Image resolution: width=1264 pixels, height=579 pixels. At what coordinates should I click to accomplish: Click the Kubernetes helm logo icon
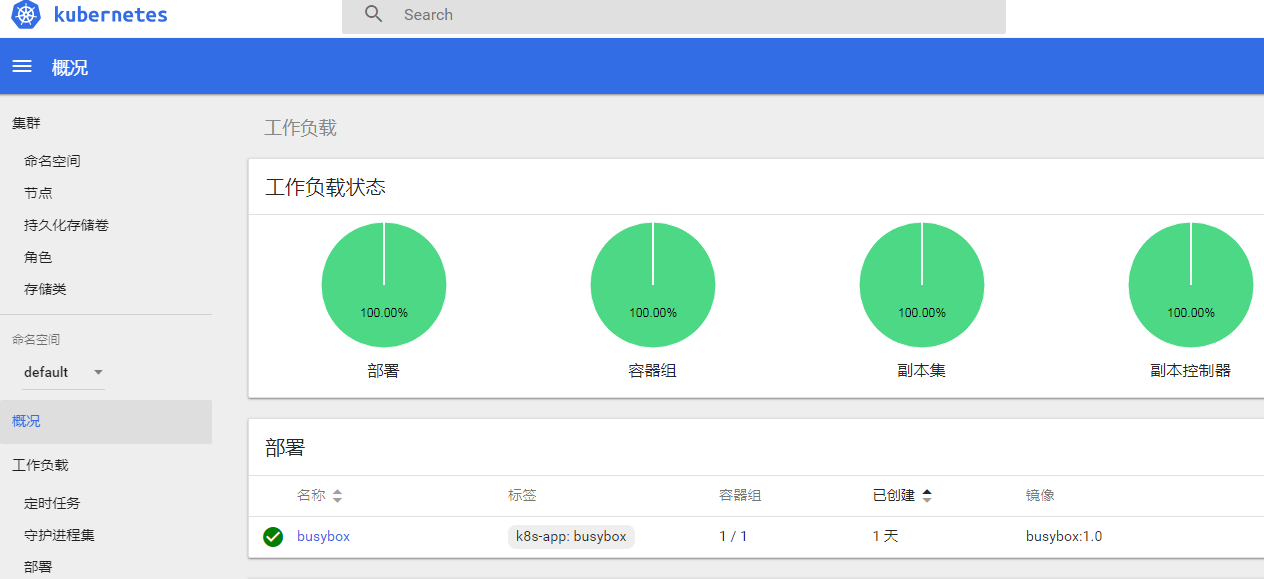pos(26,15)
